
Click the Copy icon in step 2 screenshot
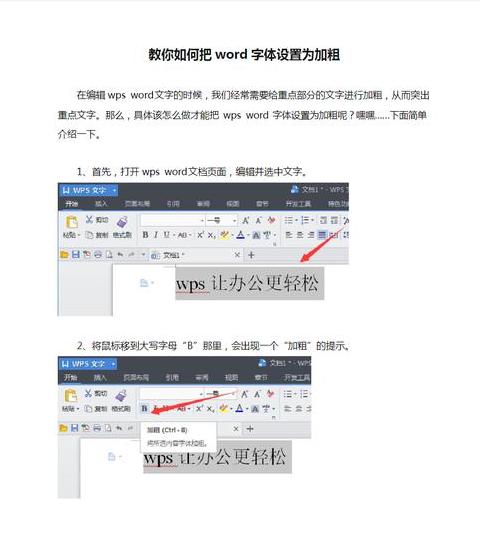(88, 409)
